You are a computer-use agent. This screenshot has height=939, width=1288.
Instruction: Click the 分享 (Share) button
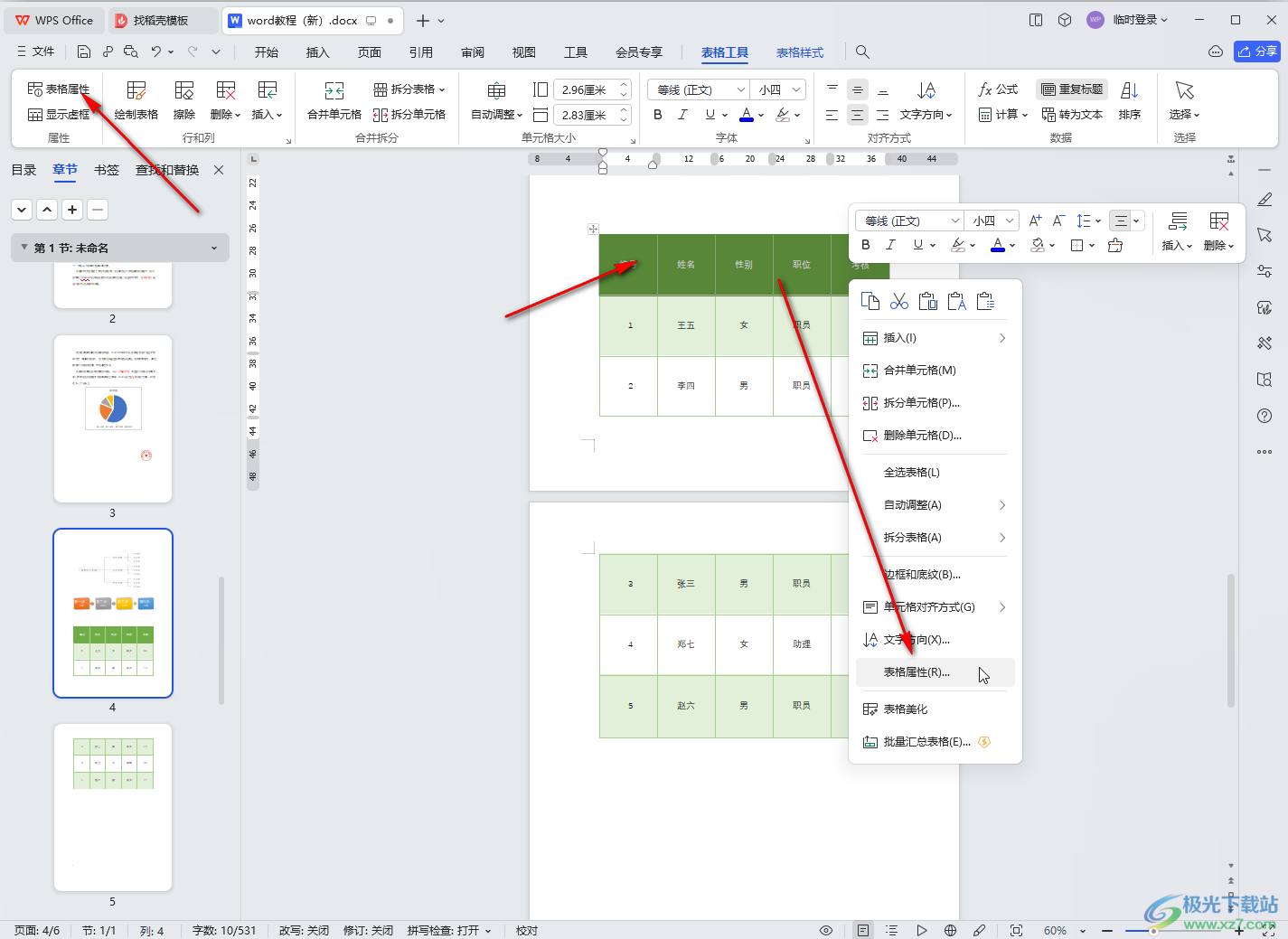(x=1257, y=52)
